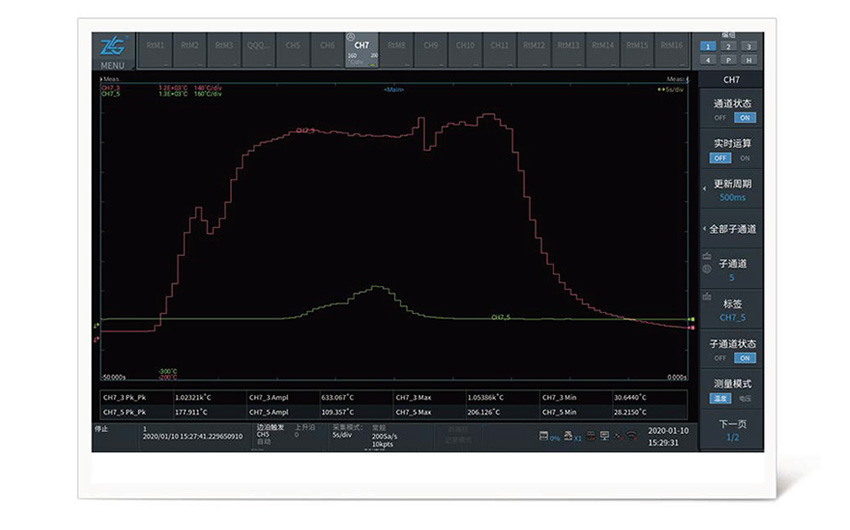850x530 pixels.
Task: Click the 5s/div time scale indicator
Action: tap(671, 89)
